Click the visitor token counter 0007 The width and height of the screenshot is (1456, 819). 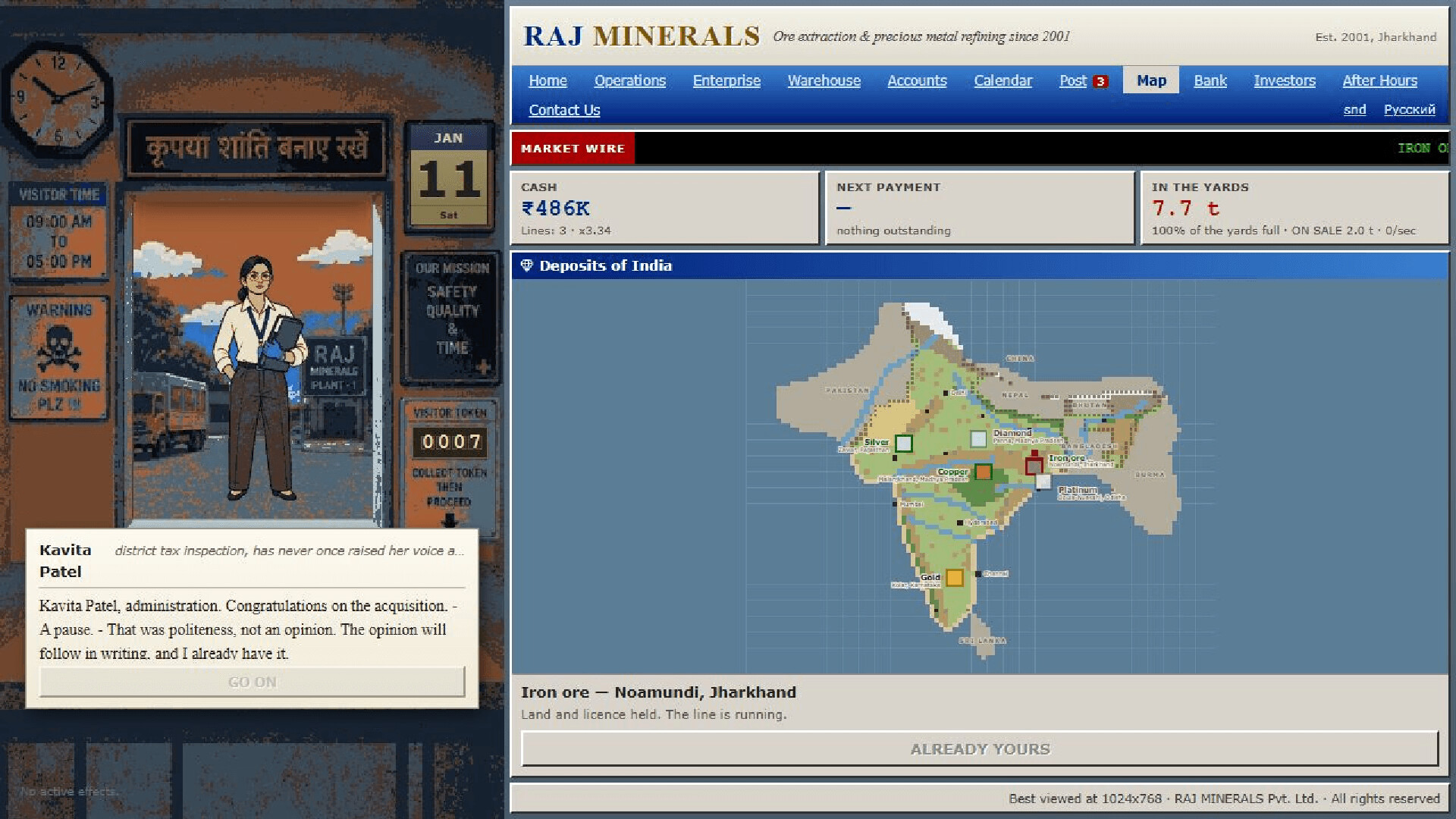pyautogui.click(x=451, y=442)
